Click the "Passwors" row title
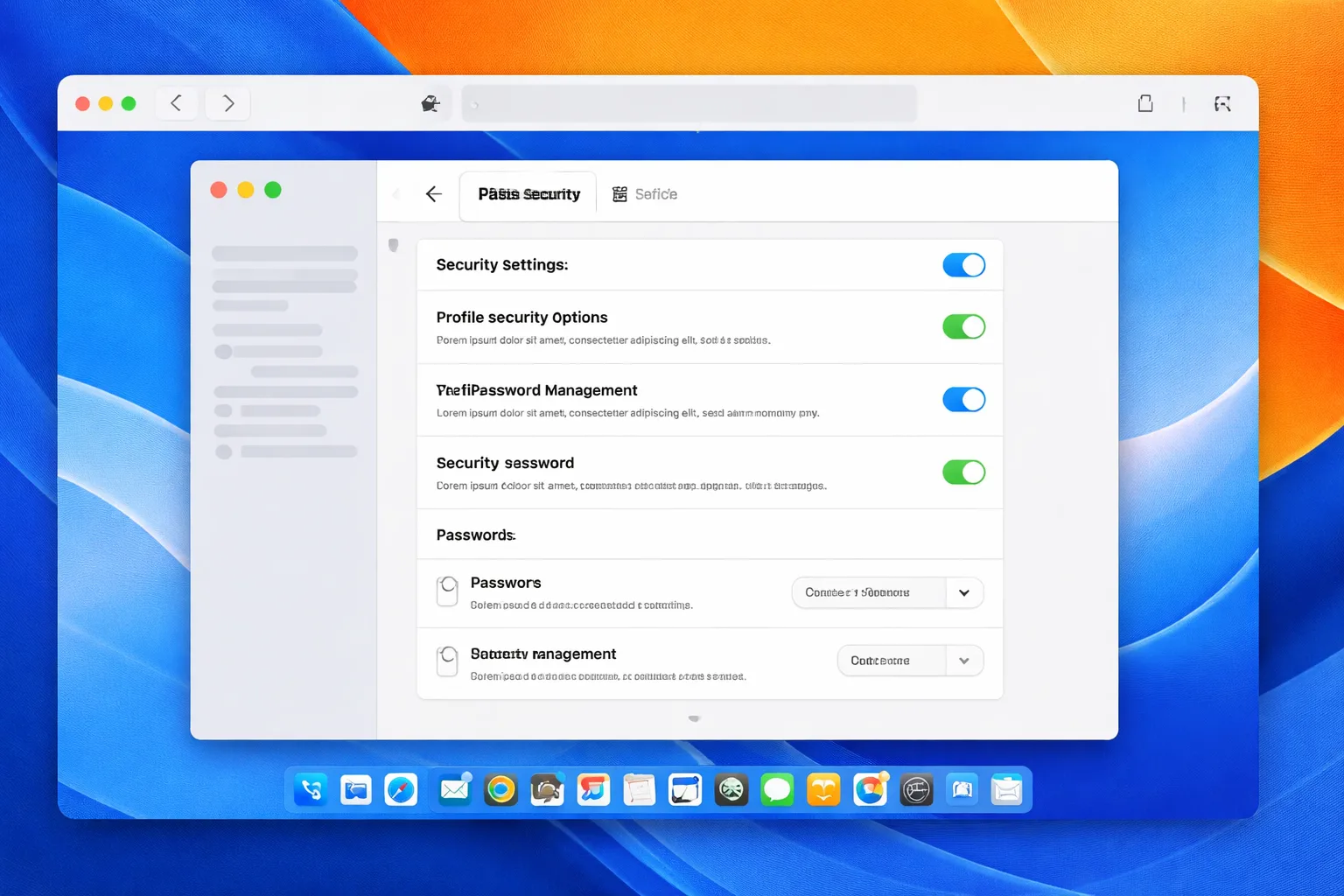 [506, 583]
